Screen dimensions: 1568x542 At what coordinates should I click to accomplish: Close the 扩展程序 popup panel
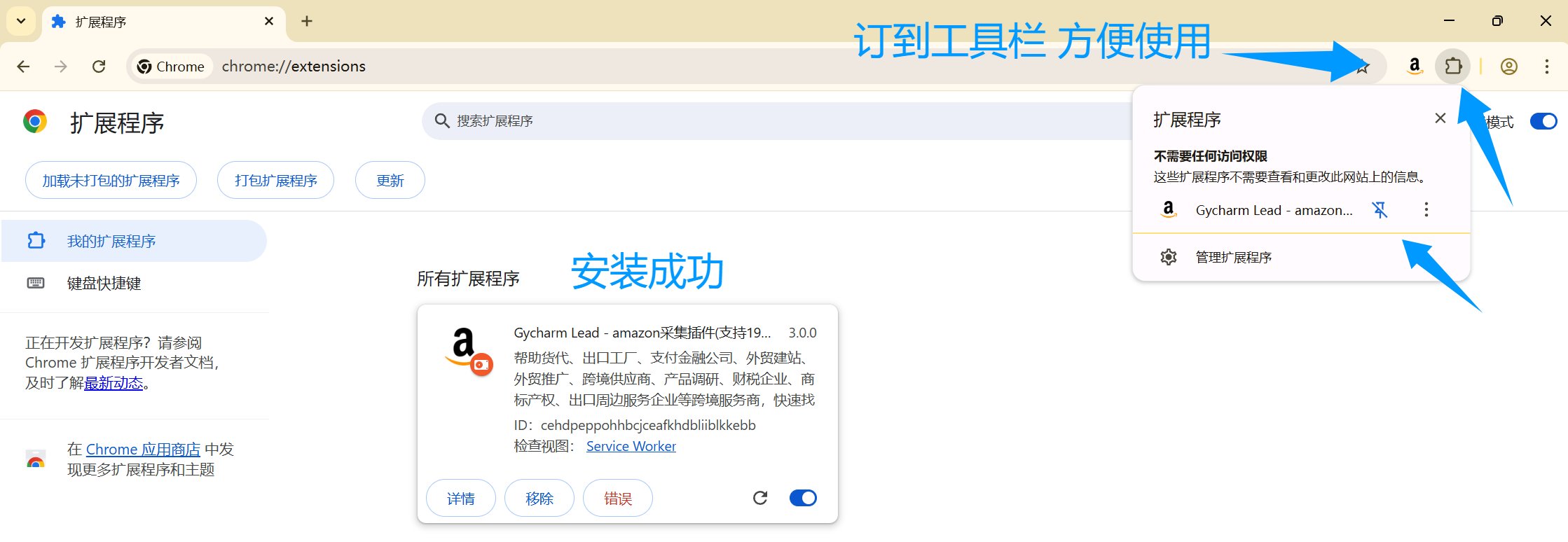(x=1440, y=118)
